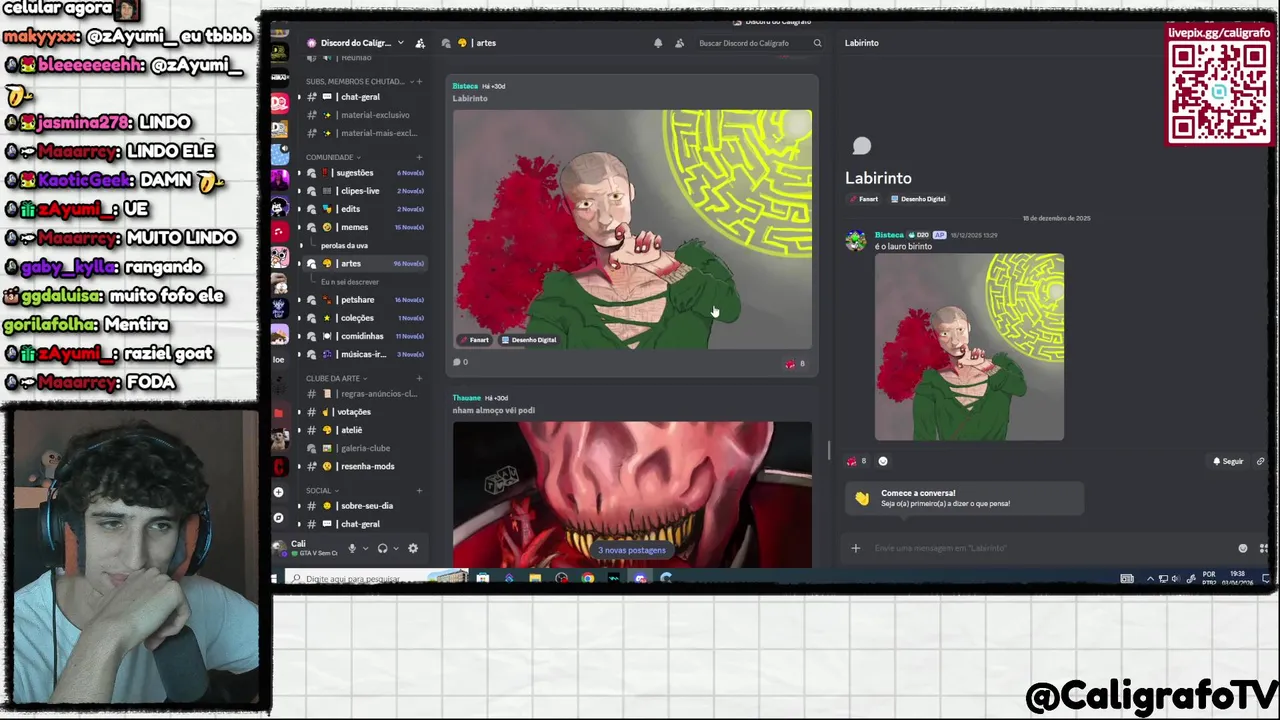Image resolution: width=1280 pixels, height=720 pixels.
Task: Create channel in CLUBE DA ARTE with plus
Action: [419, 378]
